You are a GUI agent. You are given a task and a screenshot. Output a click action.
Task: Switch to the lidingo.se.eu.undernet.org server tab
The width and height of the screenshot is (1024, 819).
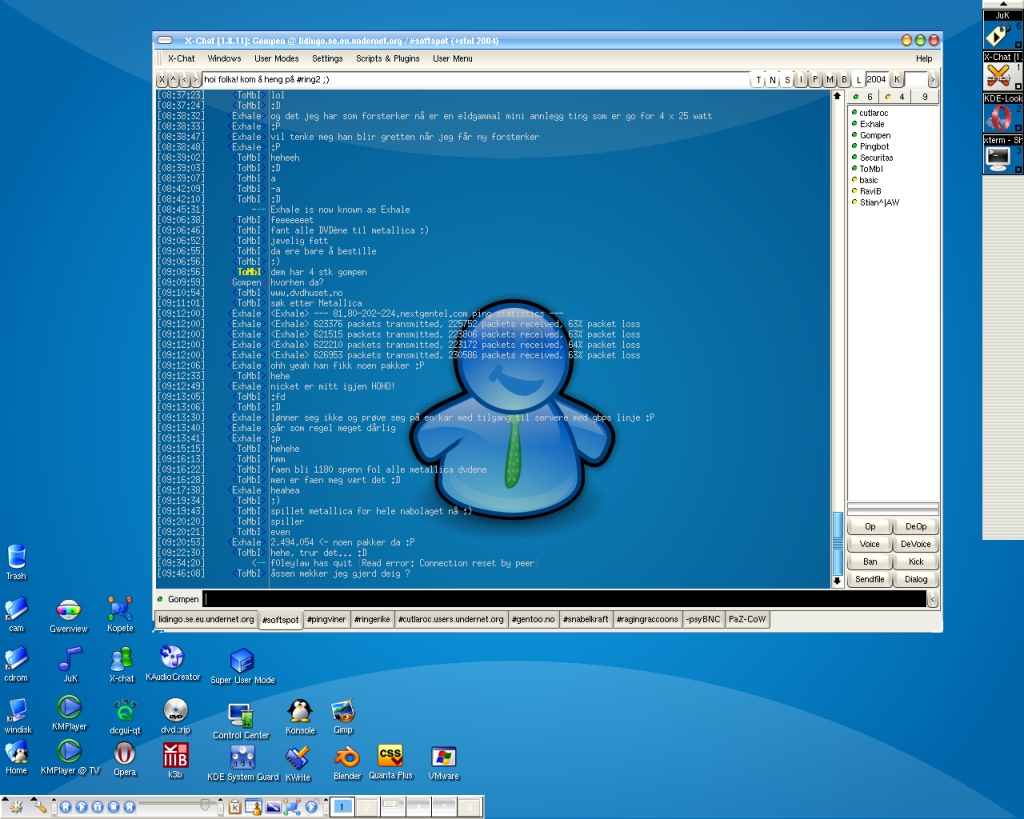tap(206, 619)
